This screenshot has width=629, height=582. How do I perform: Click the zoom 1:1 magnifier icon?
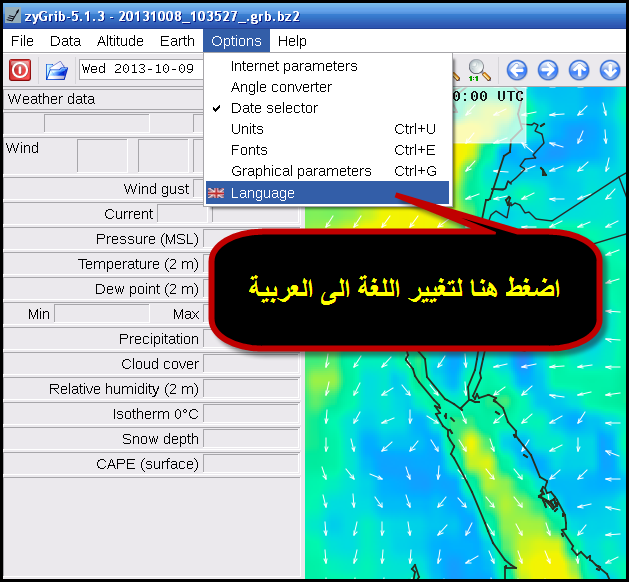(479, 70)
